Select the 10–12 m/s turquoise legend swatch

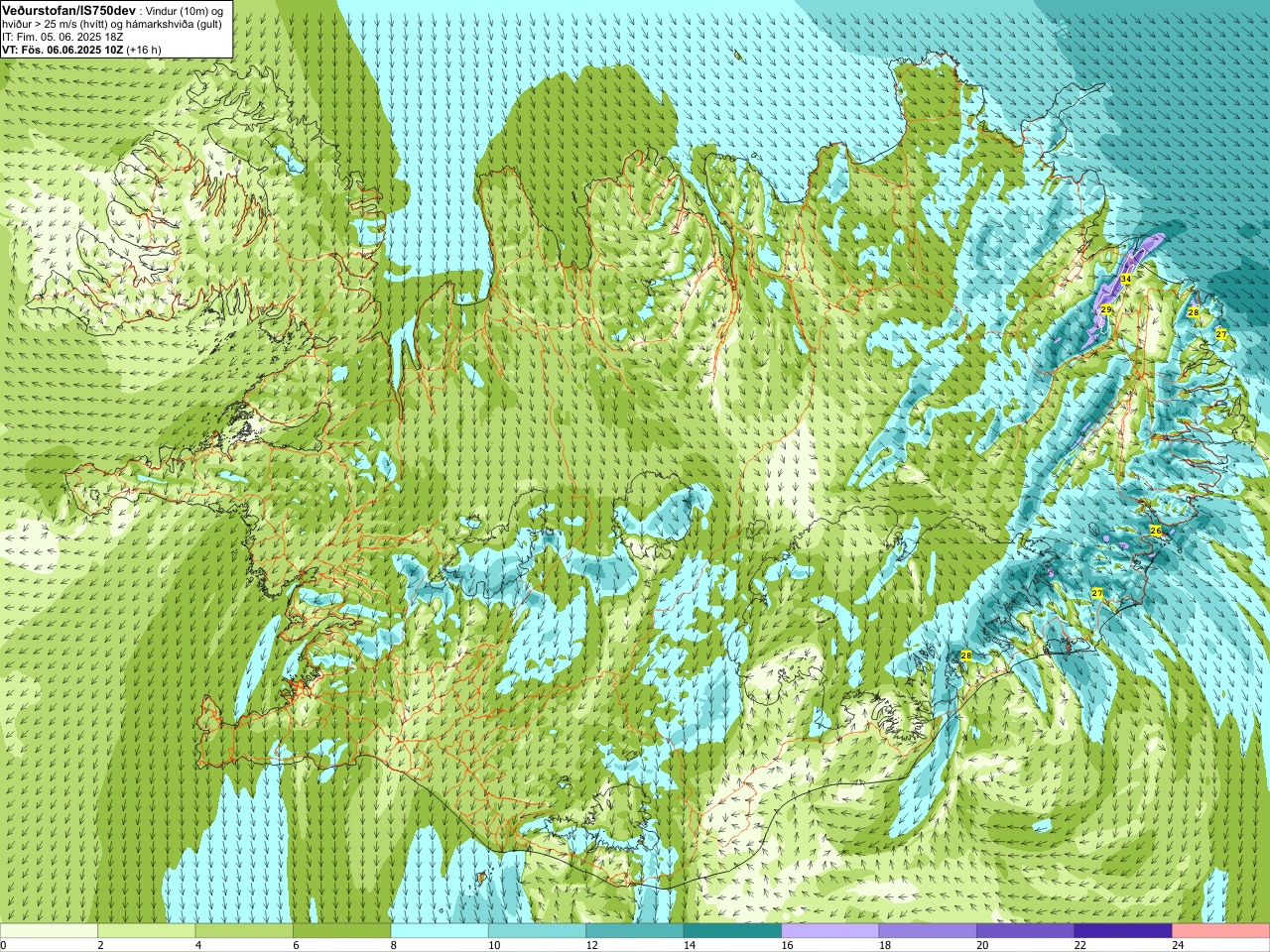[537, 931]
